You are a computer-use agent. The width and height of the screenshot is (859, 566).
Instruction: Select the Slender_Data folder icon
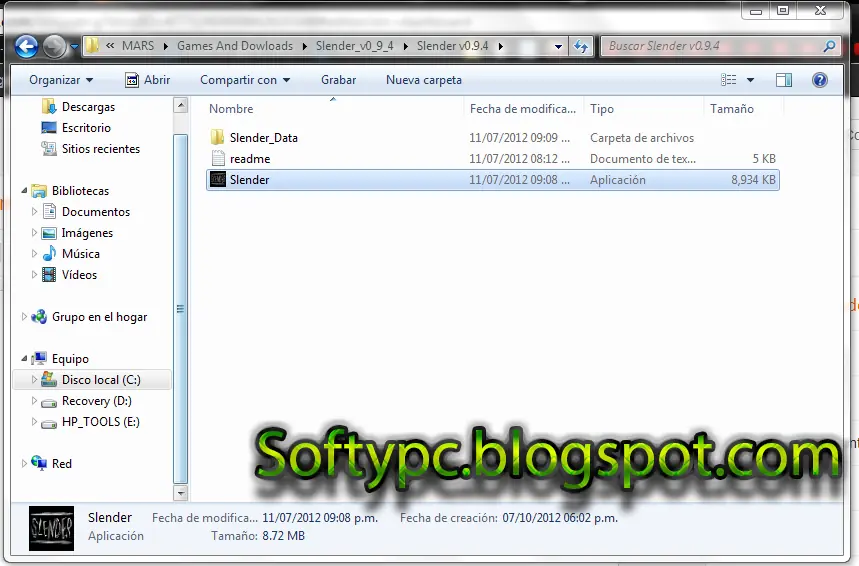217,137
